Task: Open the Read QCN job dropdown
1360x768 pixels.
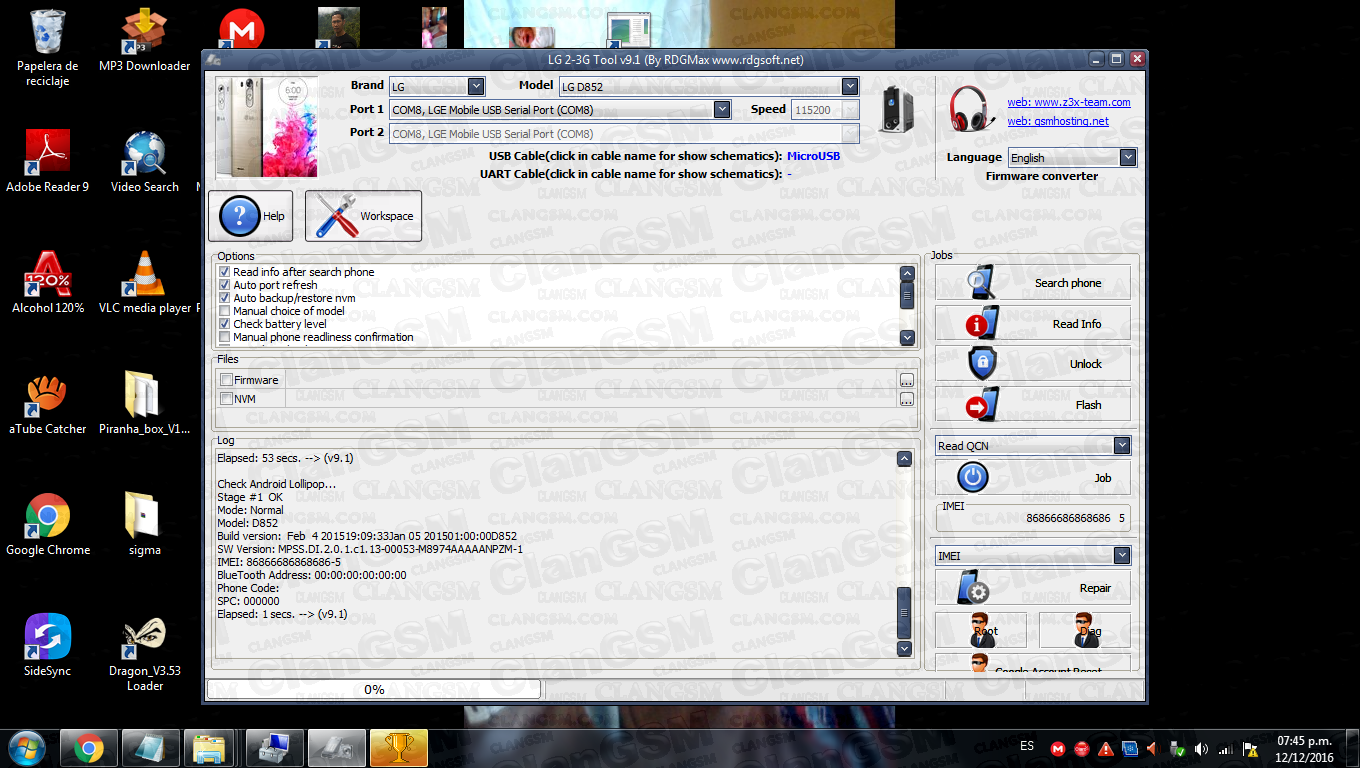Action: point(1032,446)
